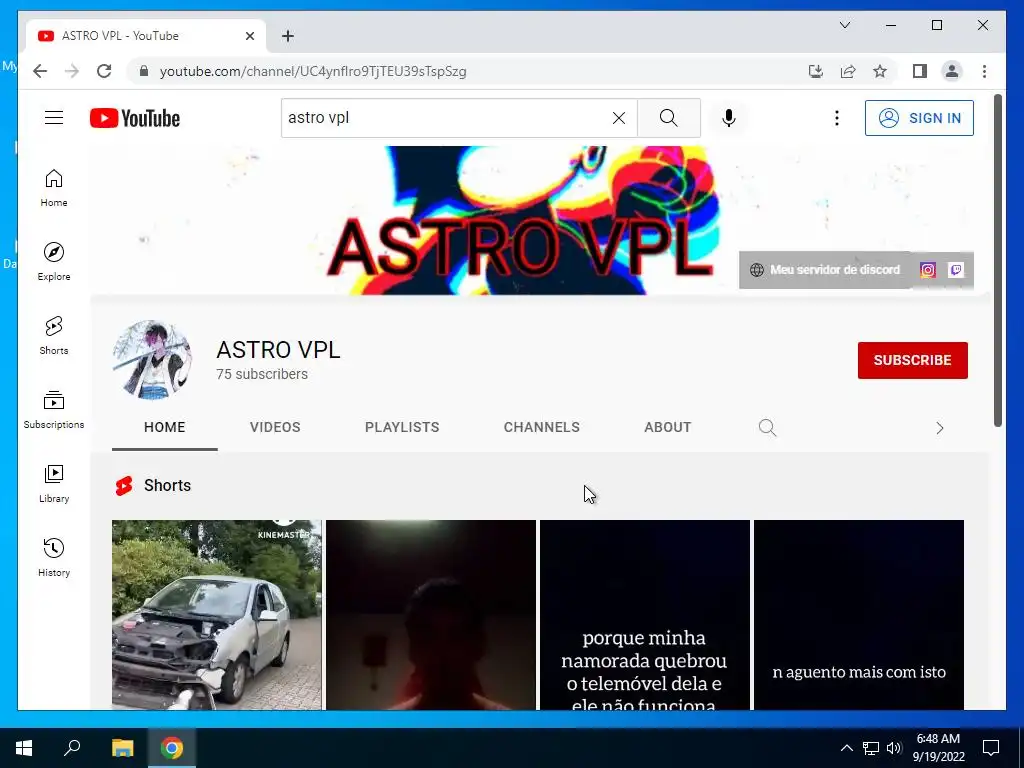Image resolution: width=1024 pixels, height=768 pixels.
Task: Open YouTube settings three-dot menu
Action: tap(837, 118)
